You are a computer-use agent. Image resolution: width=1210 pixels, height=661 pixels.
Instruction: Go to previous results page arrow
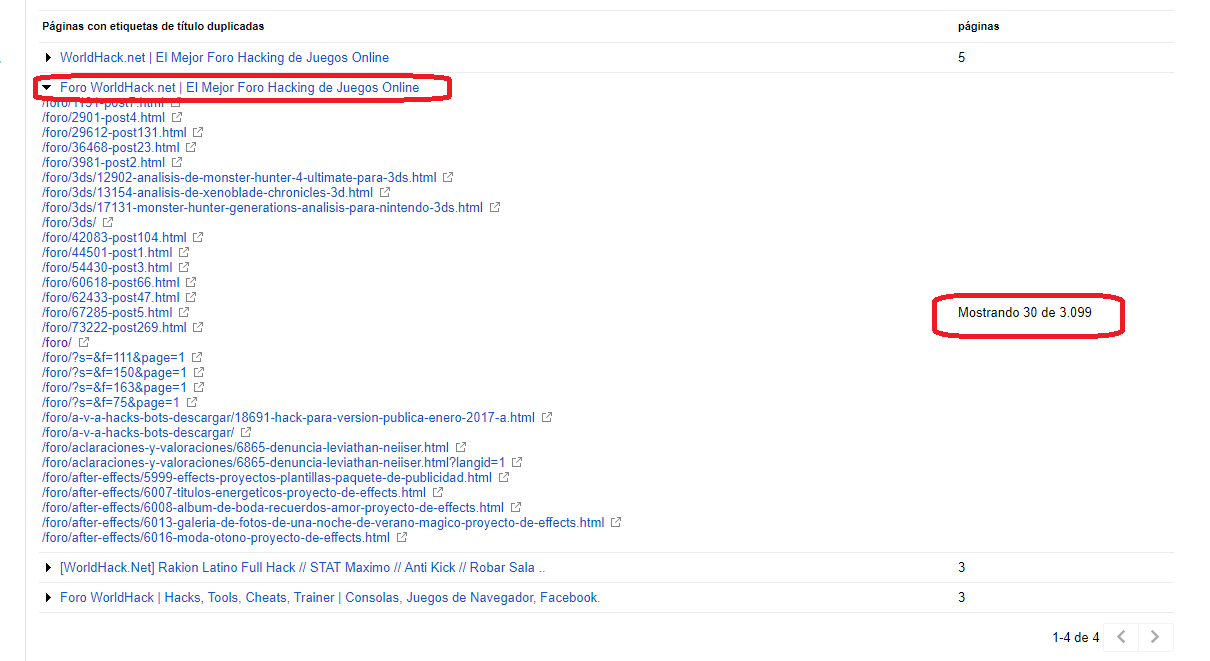(x=1122, y=637)
